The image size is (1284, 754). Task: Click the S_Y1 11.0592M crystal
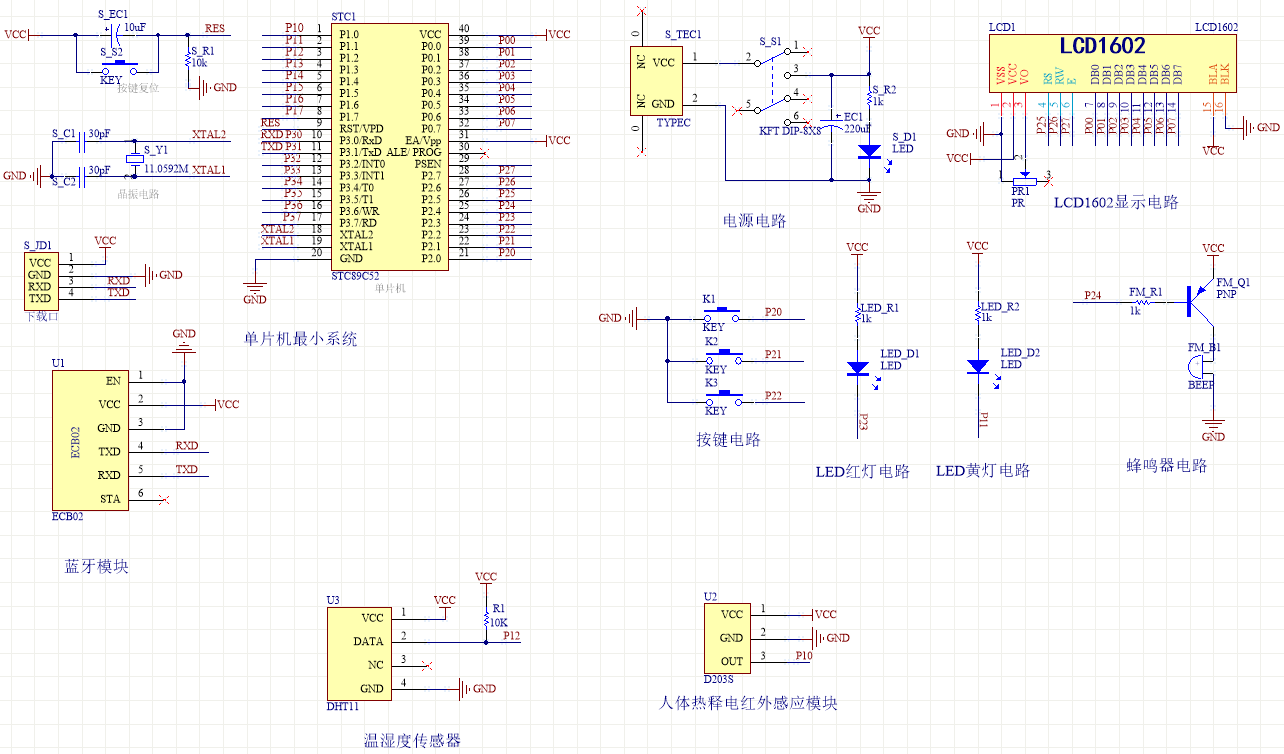tap(135, 160)
